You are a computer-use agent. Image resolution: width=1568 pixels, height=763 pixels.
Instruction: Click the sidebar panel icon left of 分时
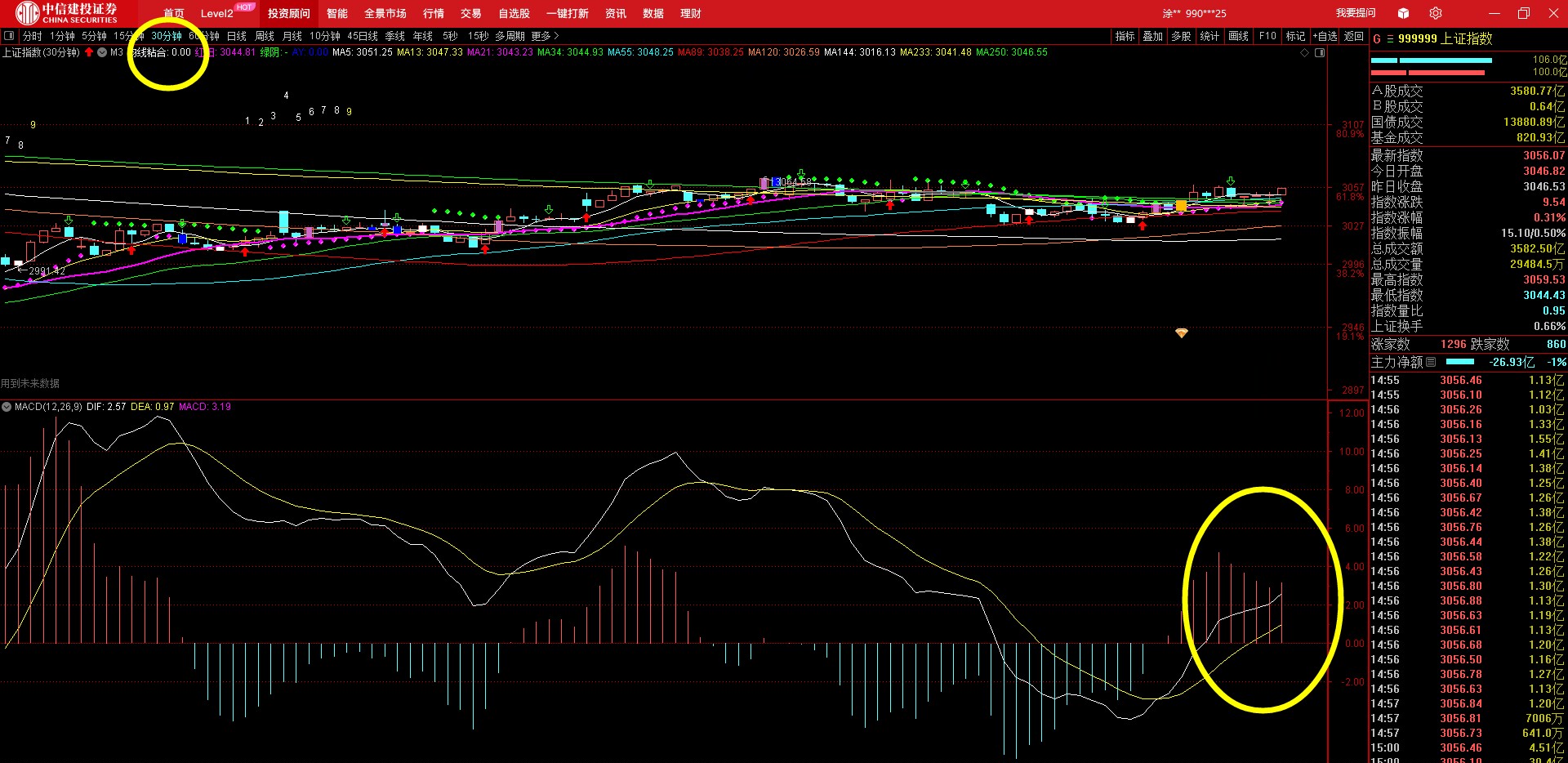point(9,36)
